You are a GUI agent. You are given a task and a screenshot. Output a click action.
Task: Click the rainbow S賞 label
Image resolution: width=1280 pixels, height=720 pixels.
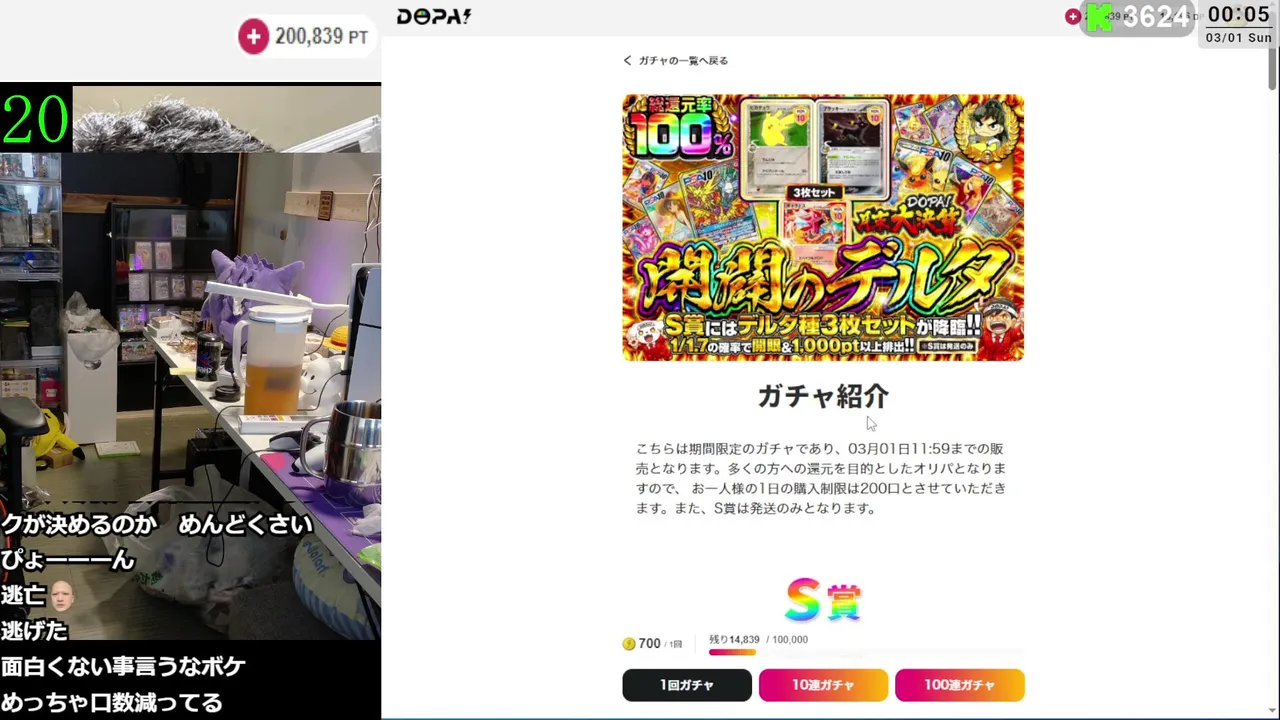[823, 600]
